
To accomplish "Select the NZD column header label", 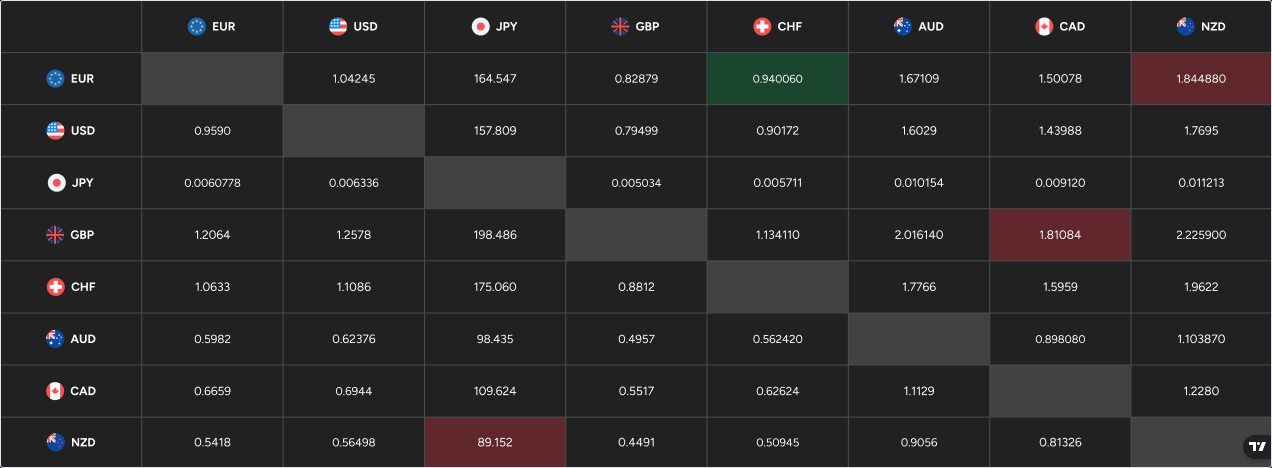I will (x=1213, y=27).
